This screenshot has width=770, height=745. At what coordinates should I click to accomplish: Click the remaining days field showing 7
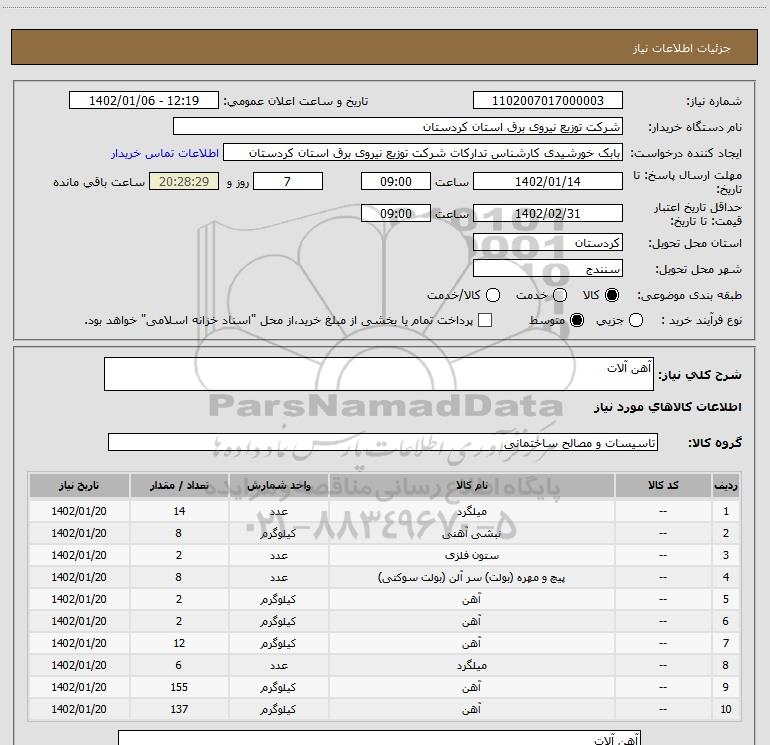pyautogui.click(x=288, y=182)
